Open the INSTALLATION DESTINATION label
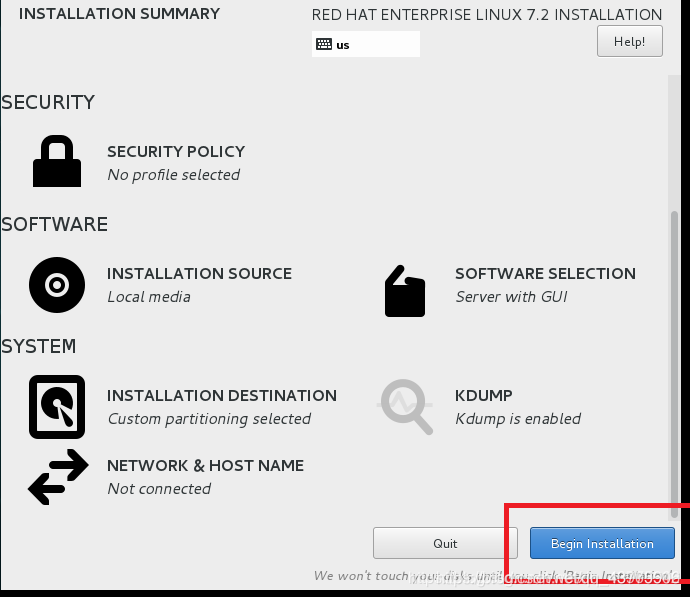The width and height of the screenshot is (690, 597). coord(222,396)
